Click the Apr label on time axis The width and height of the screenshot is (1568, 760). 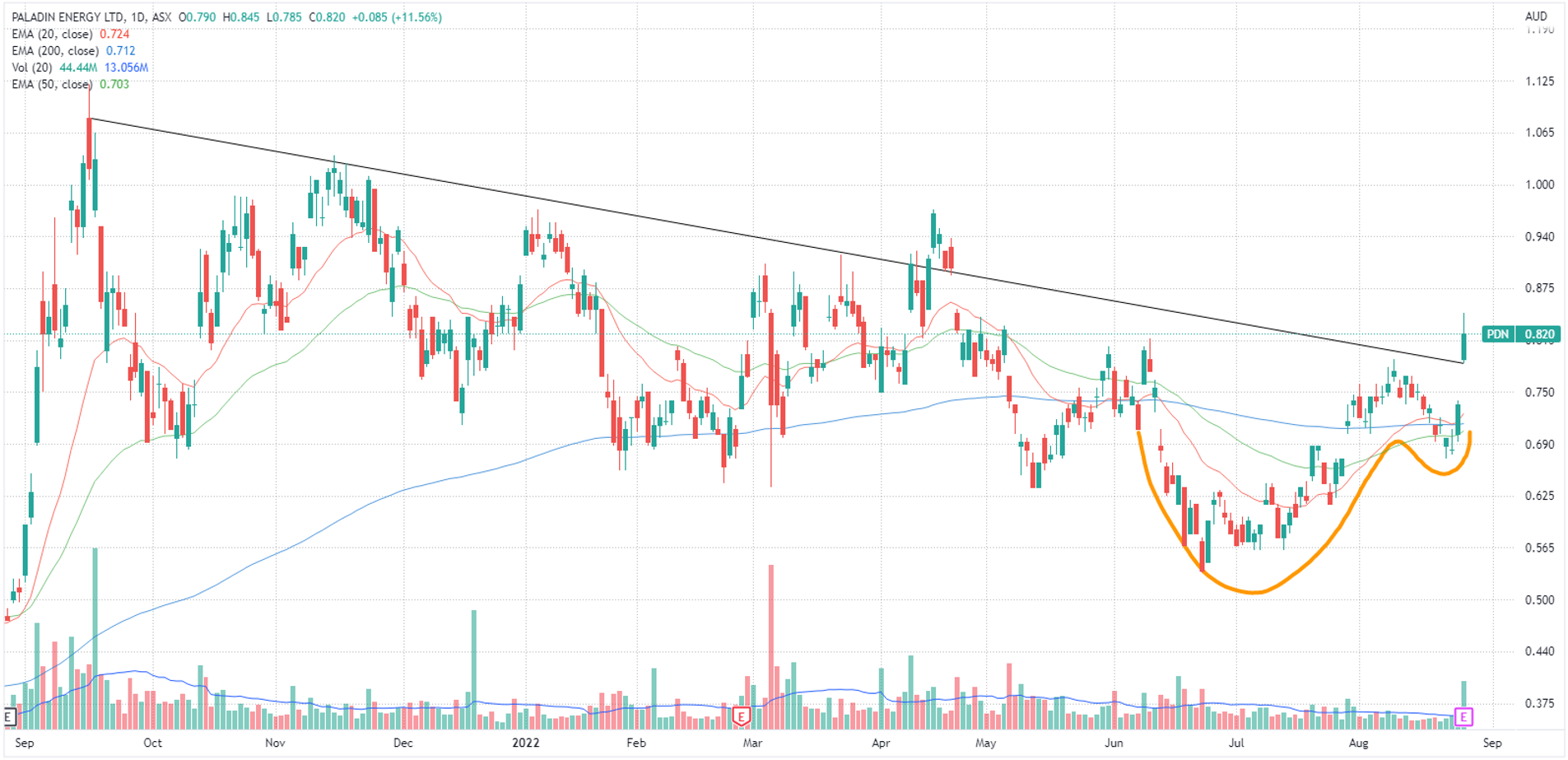coord(881,743)
